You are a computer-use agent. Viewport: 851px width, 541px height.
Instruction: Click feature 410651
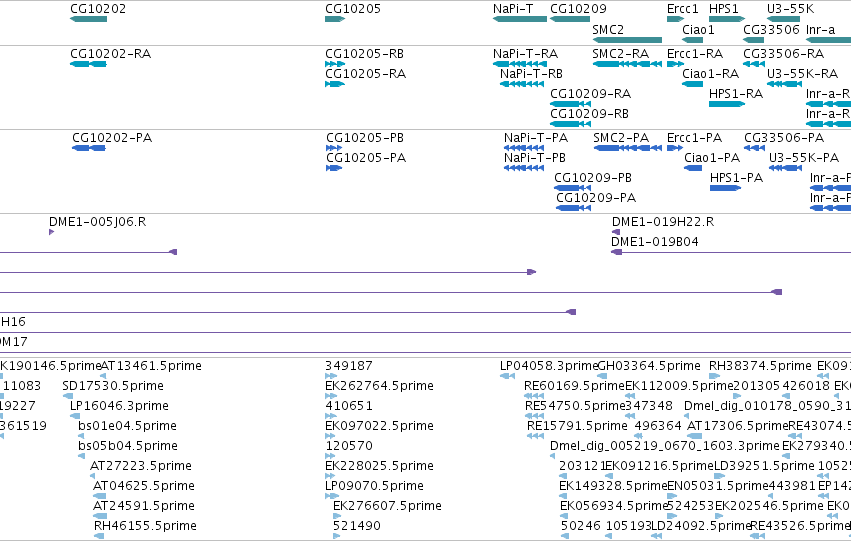pos(331,416)
